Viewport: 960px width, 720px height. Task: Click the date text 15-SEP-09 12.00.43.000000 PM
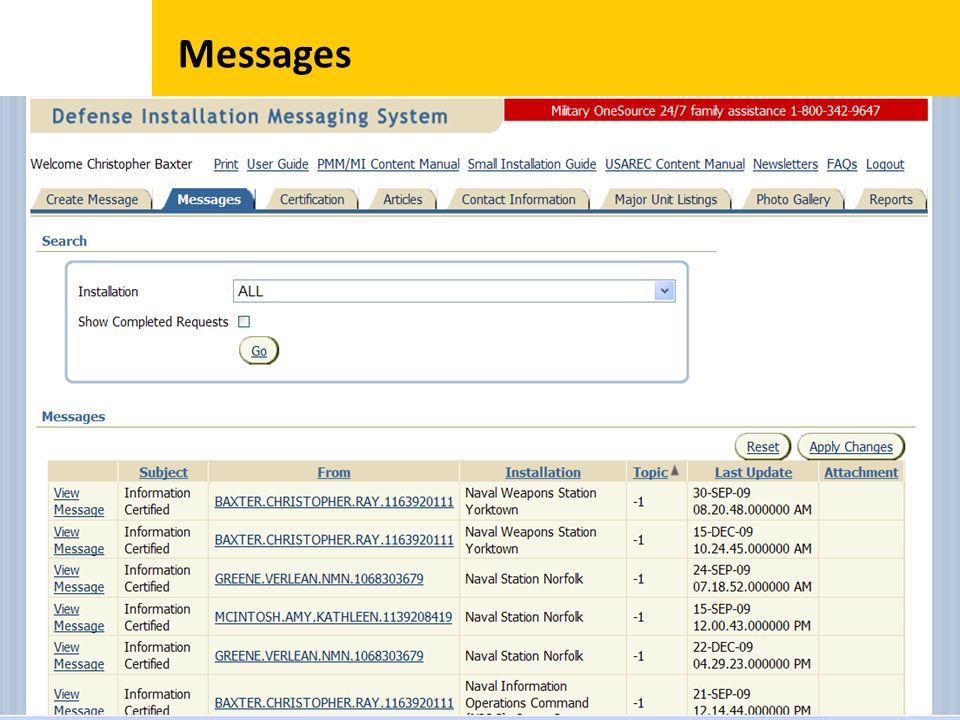[x=752, y=617]
